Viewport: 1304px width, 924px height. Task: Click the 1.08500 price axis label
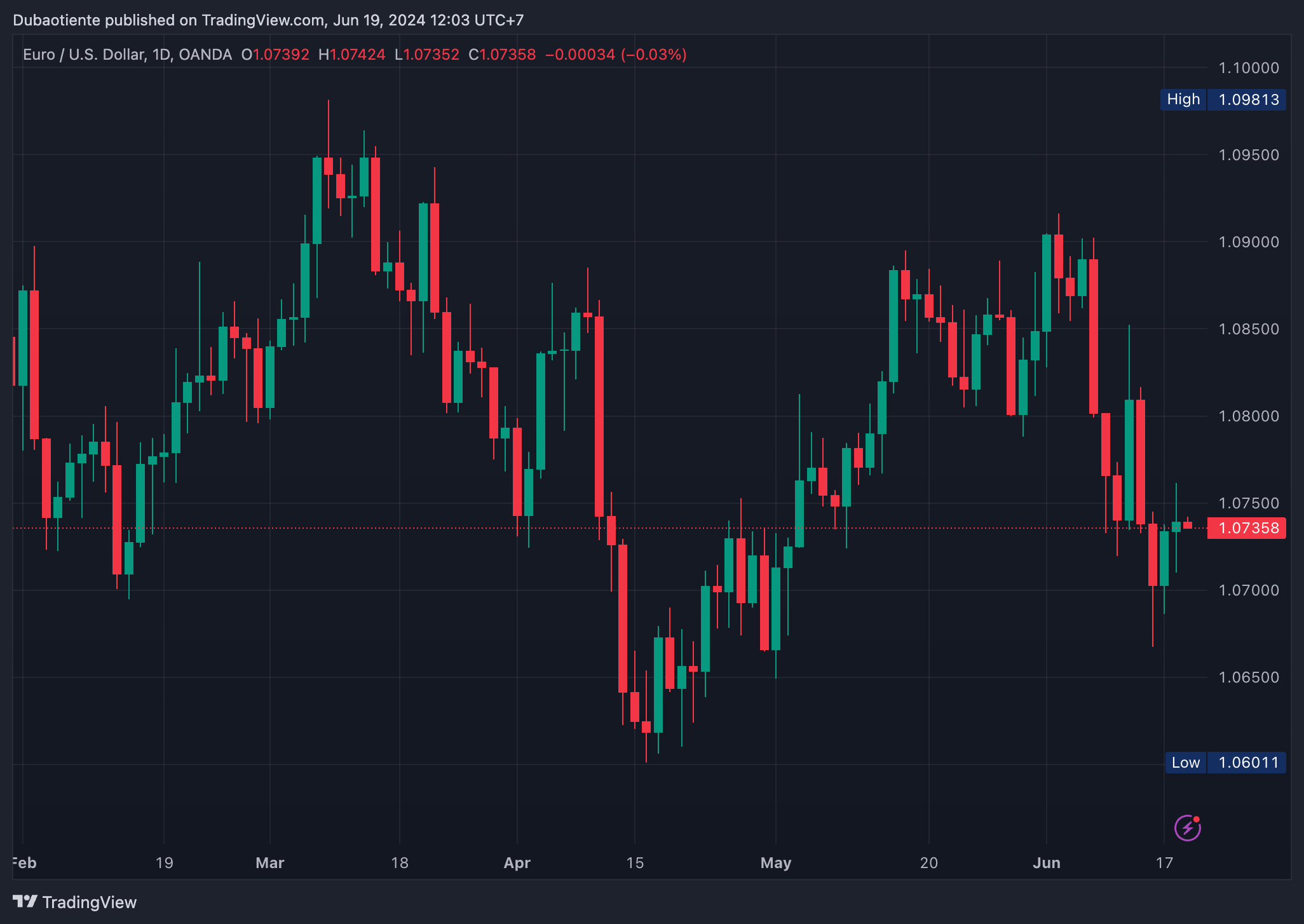click(1248, 329)
